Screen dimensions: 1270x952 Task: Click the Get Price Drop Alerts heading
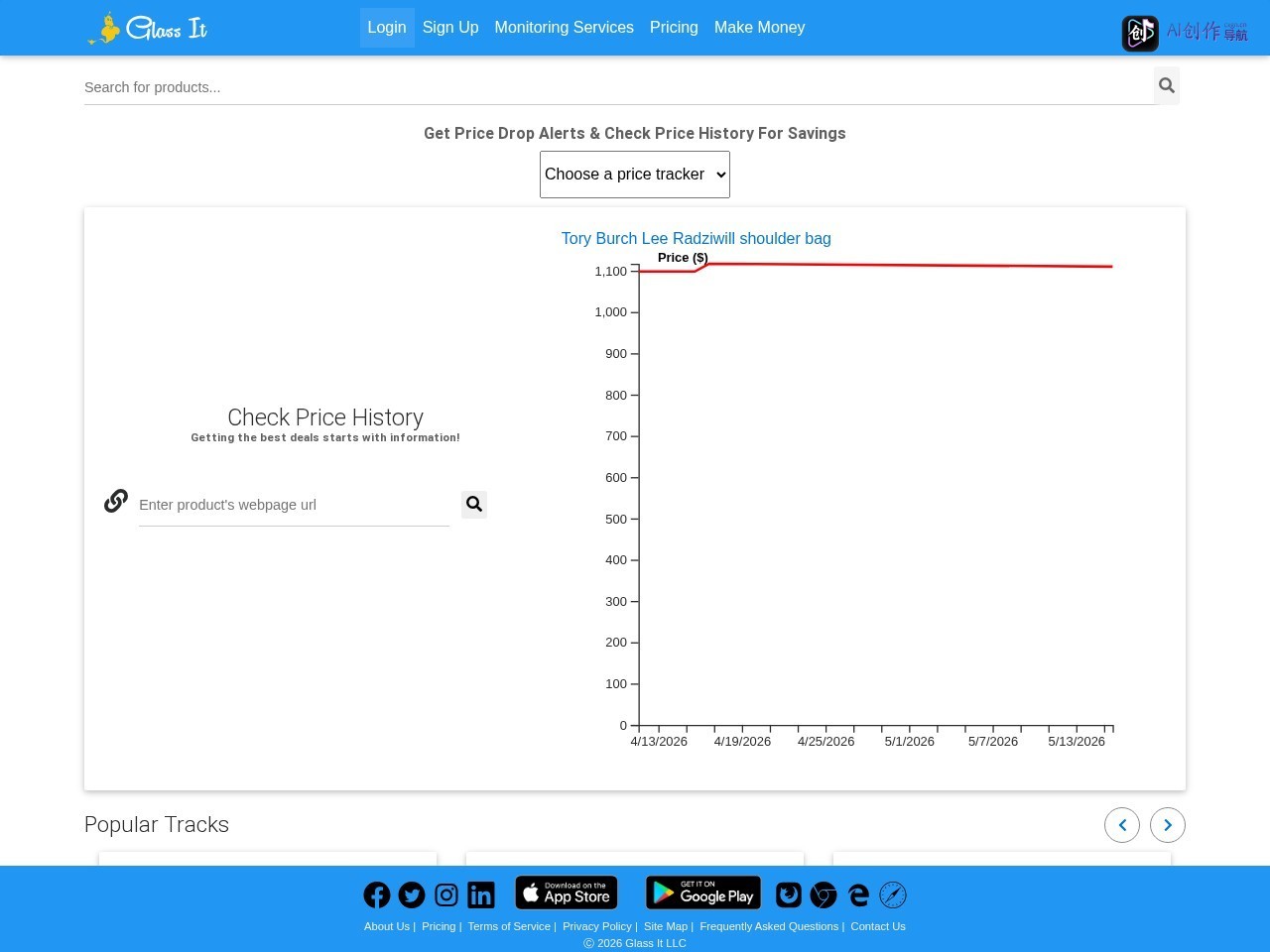pos(635,134)
